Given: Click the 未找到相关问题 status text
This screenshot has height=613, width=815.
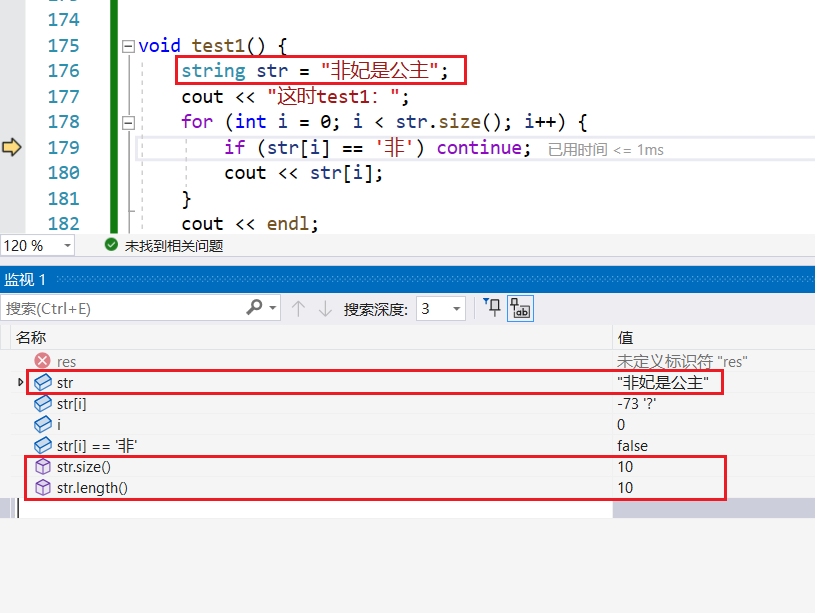Looking at the screenshot, I should pos(174,246).
